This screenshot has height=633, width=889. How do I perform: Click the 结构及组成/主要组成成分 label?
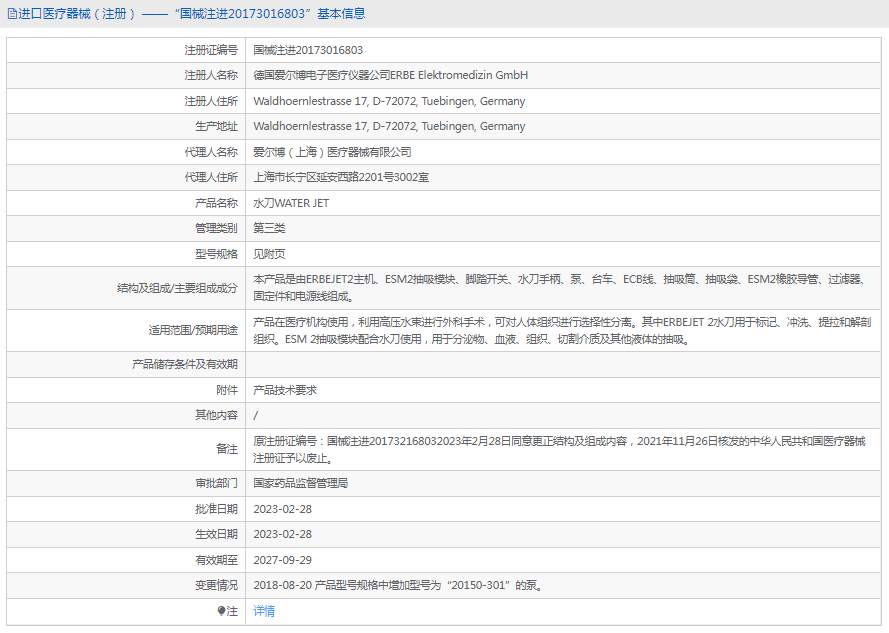coord(177,288)
